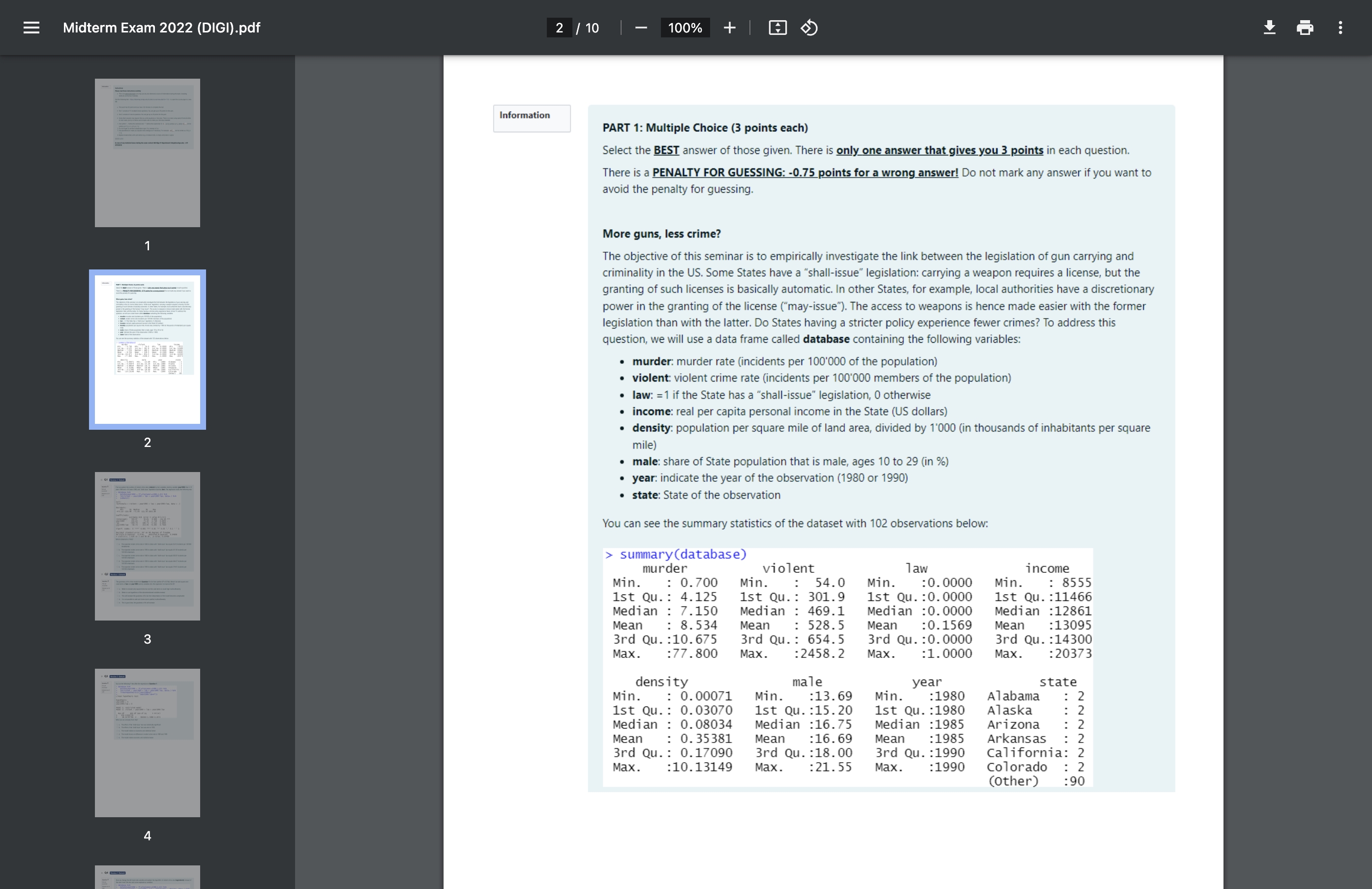Viewport: 1372px width, 889px height.
Task: Click the 100% zoom level field
Action: tap(685, 28)
